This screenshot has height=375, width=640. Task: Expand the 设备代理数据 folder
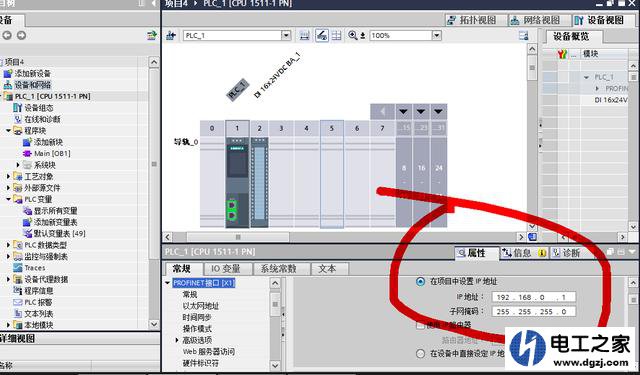click(9, 279)
